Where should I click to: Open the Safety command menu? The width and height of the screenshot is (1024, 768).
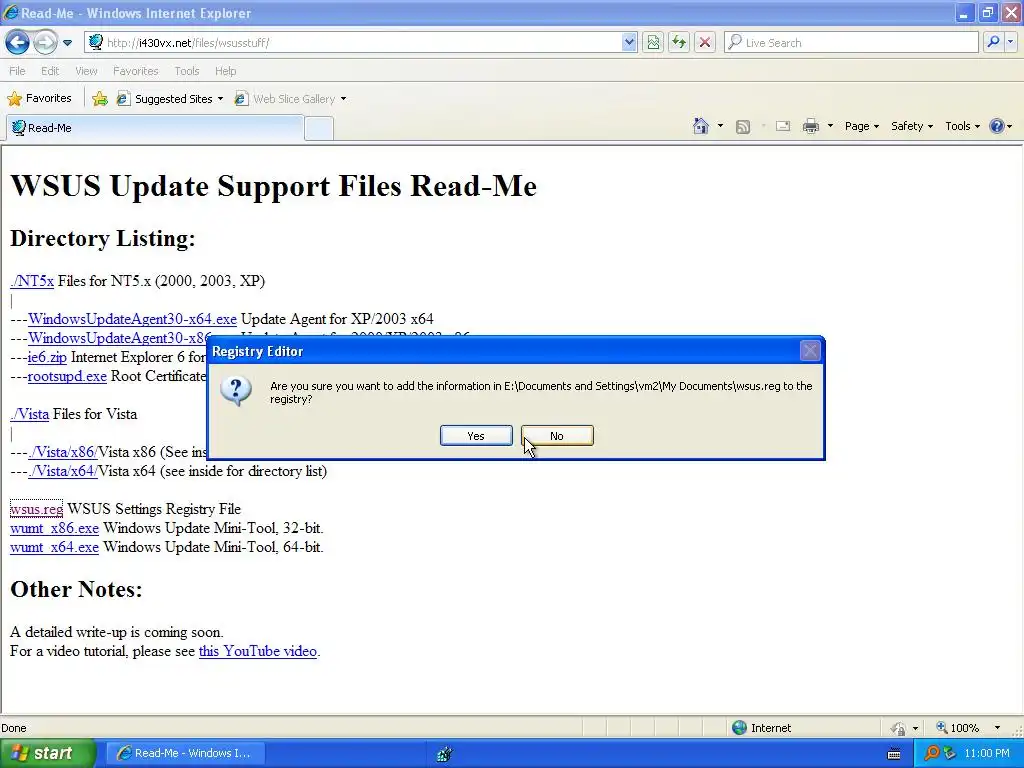tap(912, 126)
